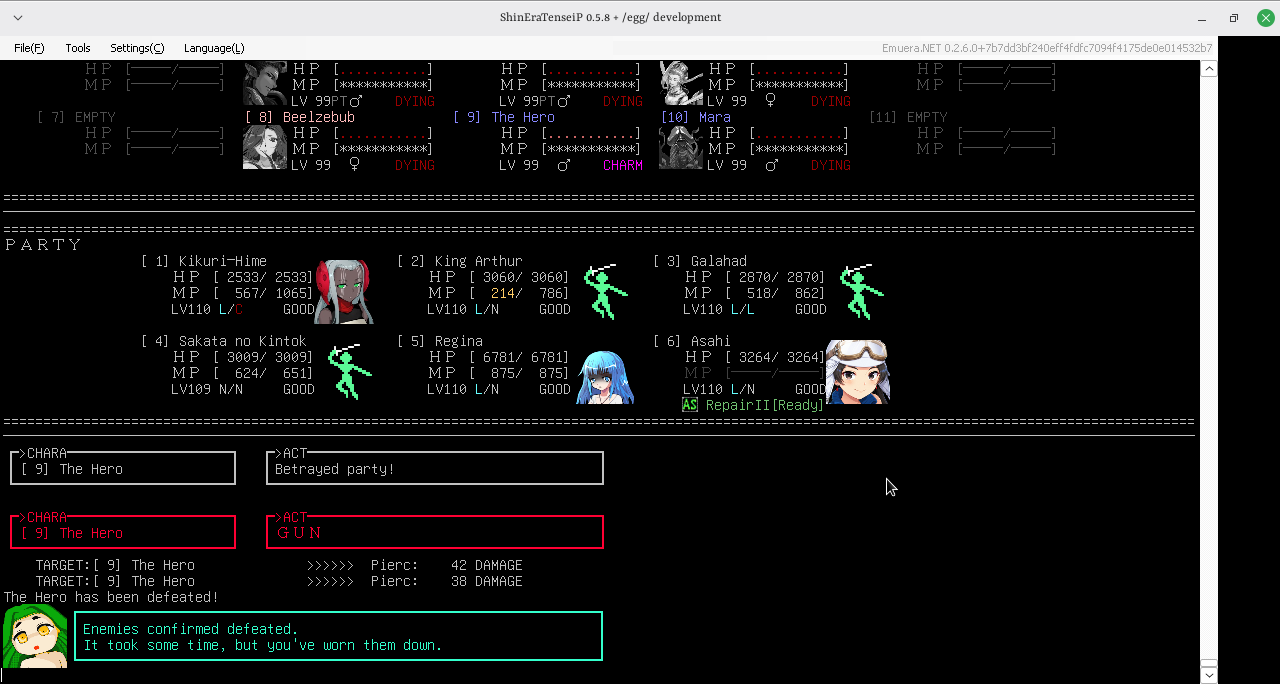1280x684 pixels.
Task: Click the PARTY section header
Action: [x=43, y=245]
